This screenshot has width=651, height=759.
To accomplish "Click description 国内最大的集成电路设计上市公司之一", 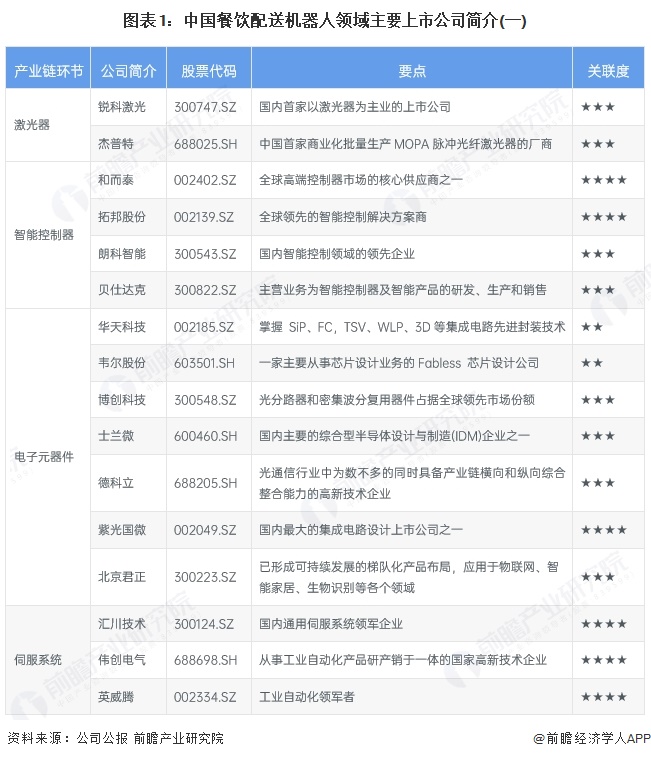I will (361, 530).
